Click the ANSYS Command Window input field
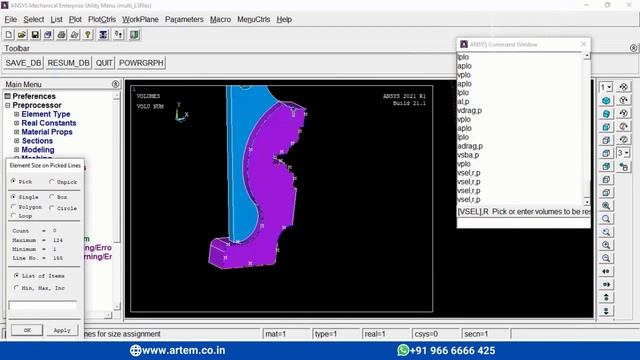This screenshot has height=360, width=640. [523, 222]
